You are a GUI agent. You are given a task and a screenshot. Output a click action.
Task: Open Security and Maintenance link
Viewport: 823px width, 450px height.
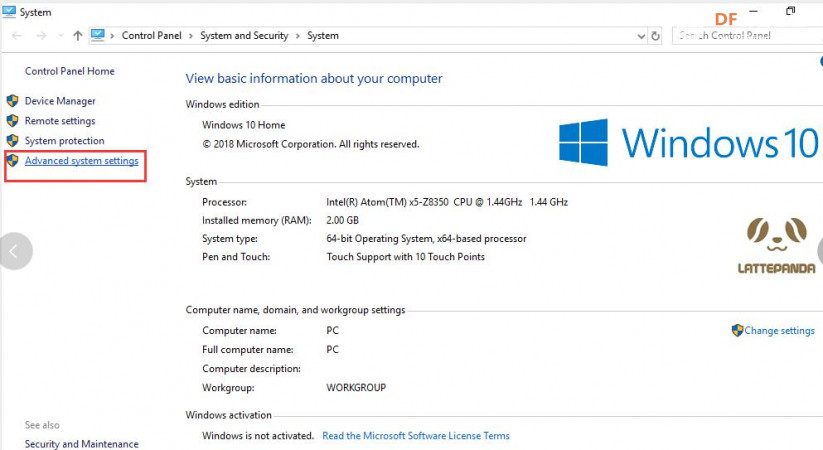pos(81,444)
